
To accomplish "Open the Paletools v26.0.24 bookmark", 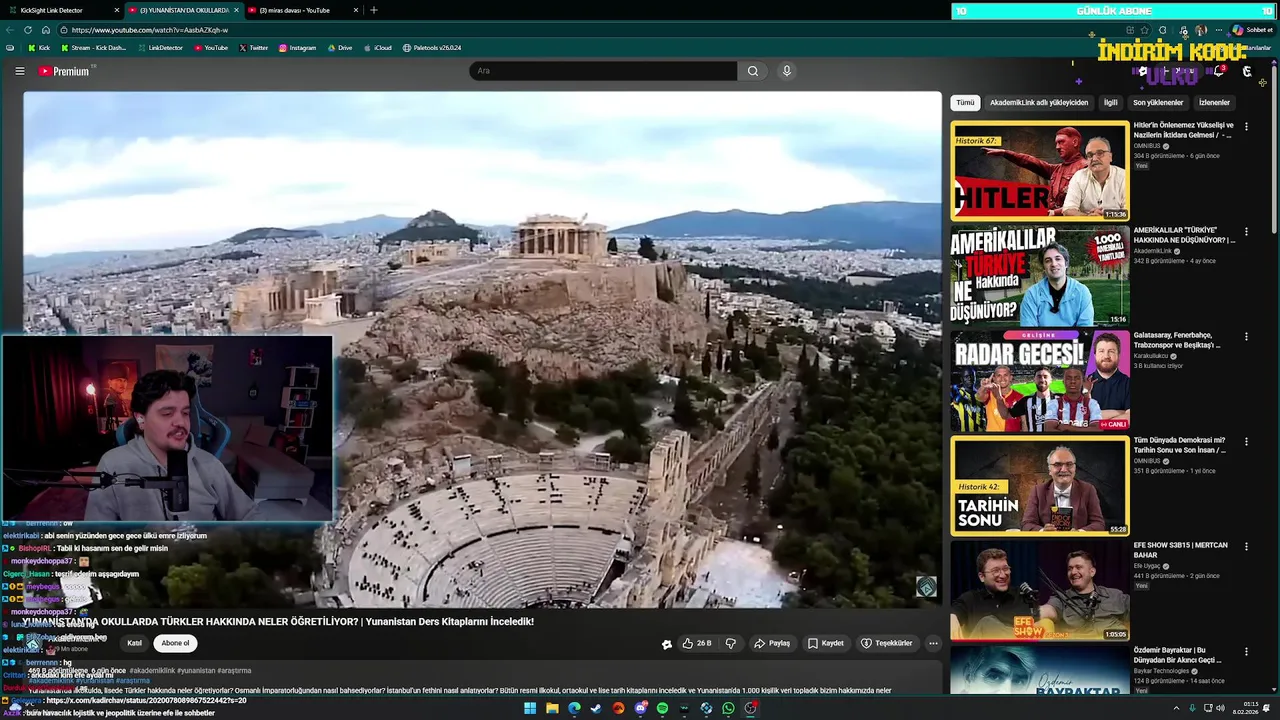I will (432, 48).
